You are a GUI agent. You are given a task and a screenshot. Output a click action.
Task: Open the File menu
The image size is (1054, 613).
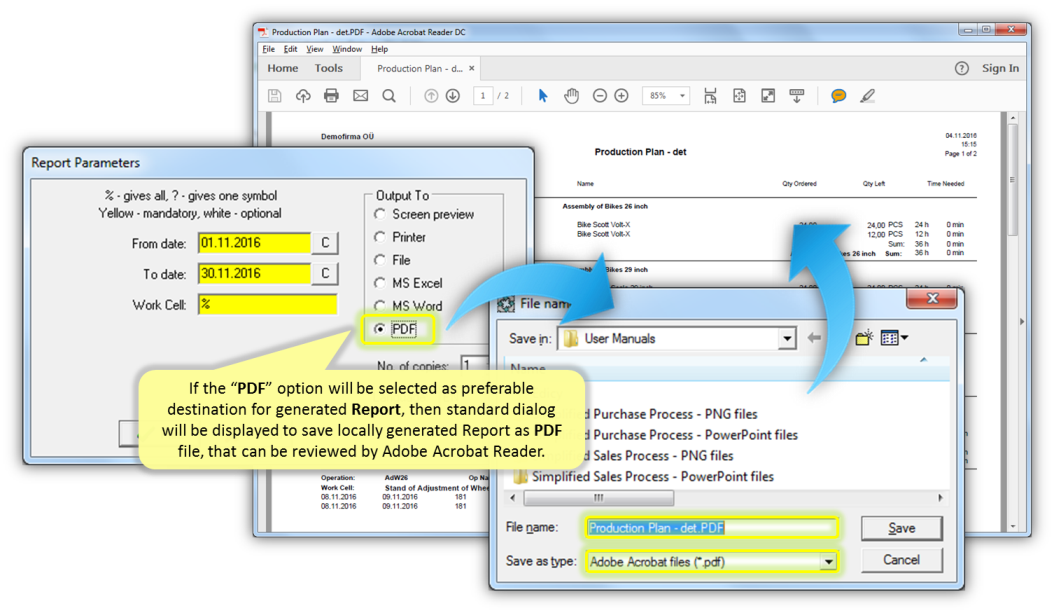(268, 49)
